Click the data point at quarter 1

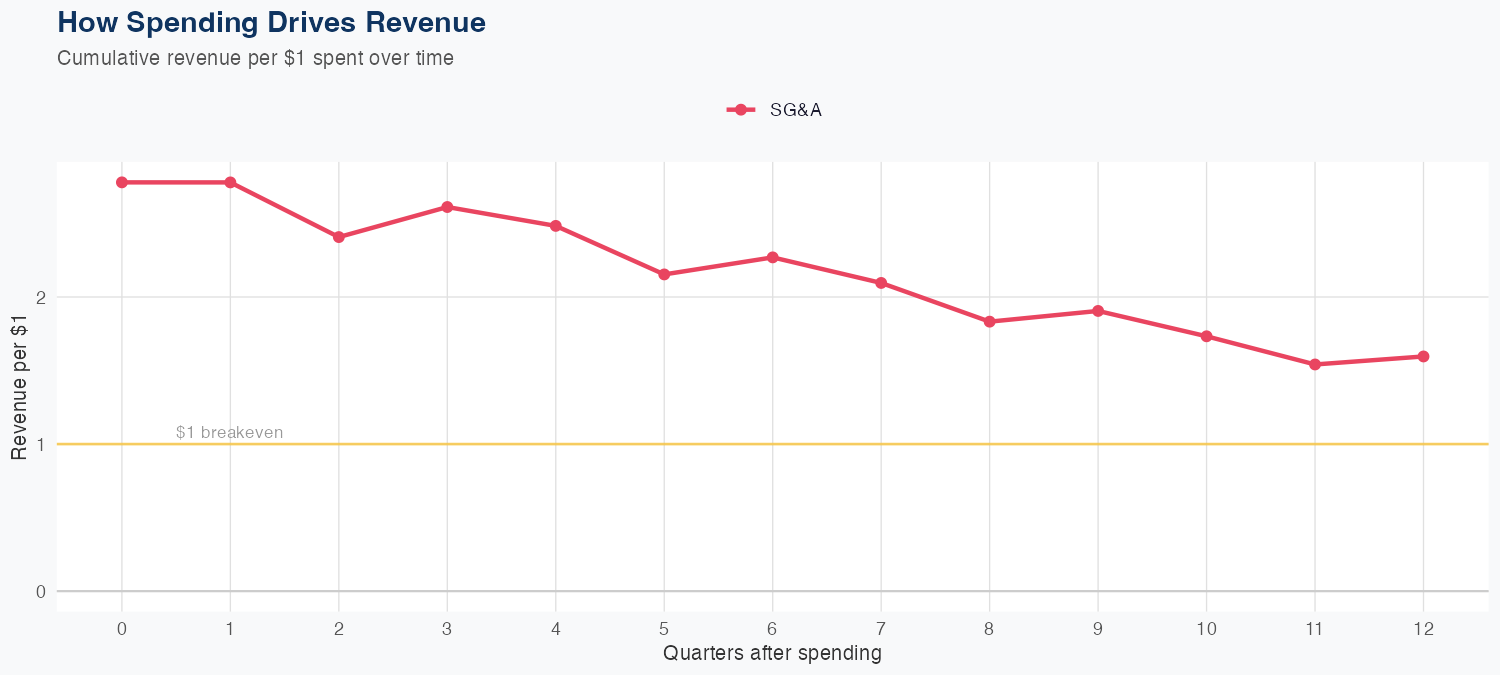click(x=230, y=182)
